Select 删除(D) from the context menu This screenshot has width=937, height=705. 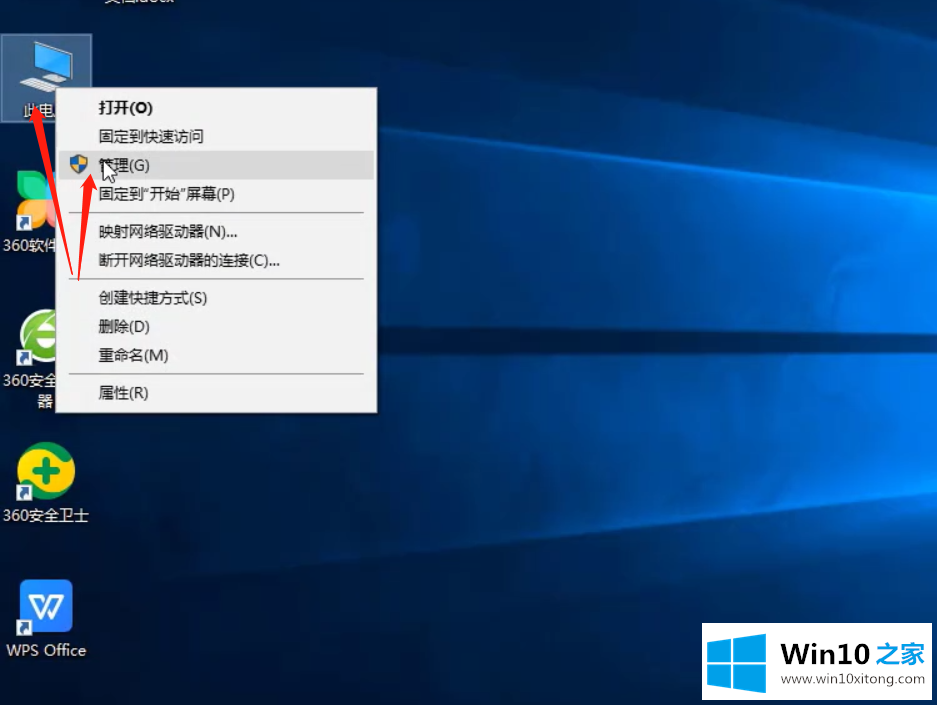(216, 326)
